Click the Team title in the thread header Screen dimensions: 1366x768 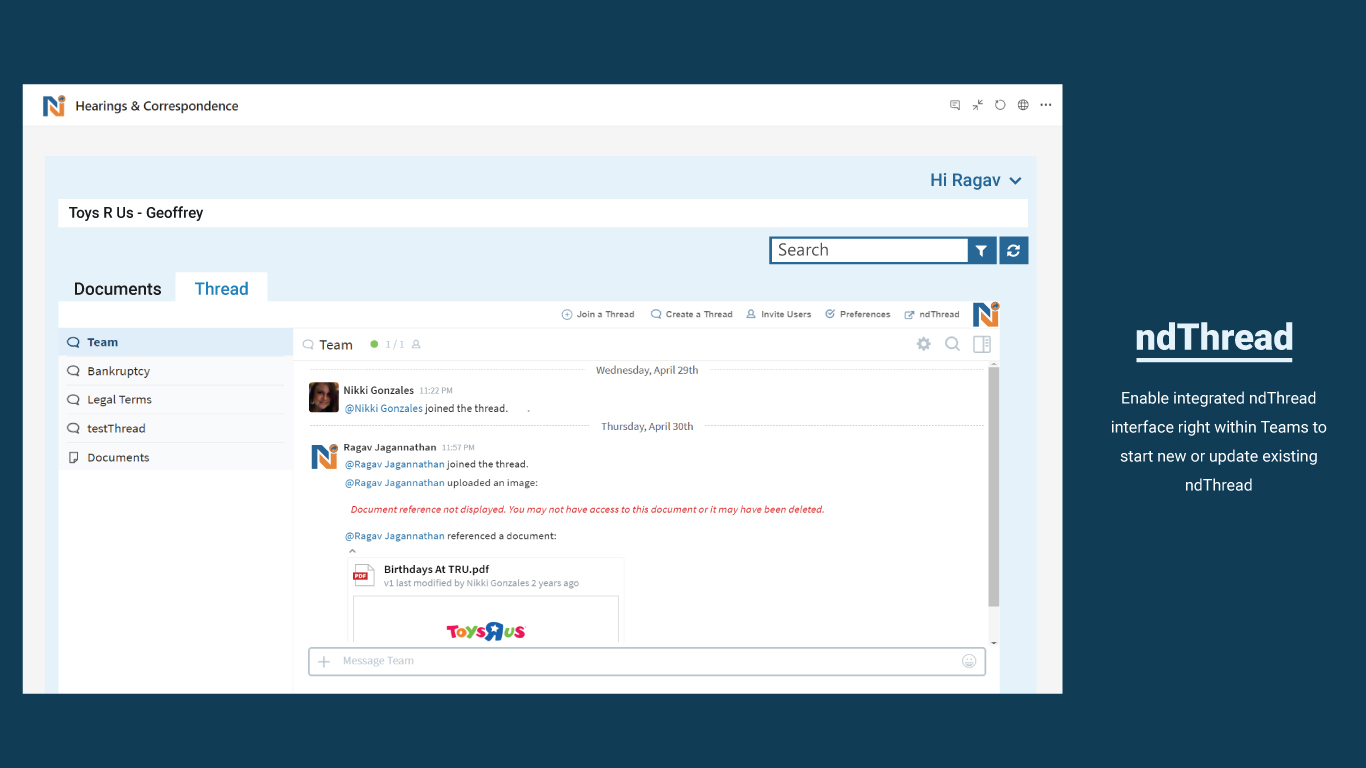tap(336, 344)
